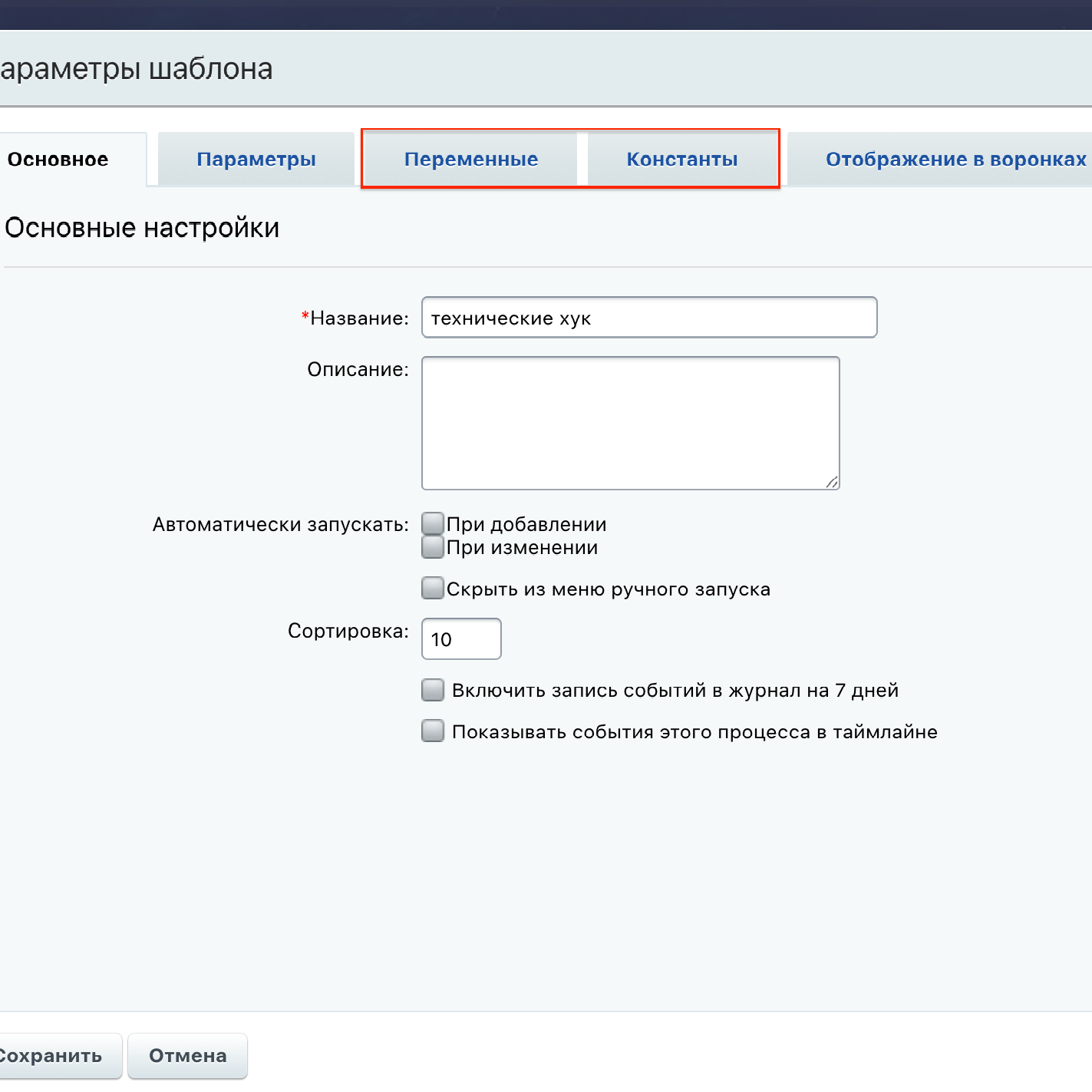
Task: Check the При изменении option
Action: [432, 546]
